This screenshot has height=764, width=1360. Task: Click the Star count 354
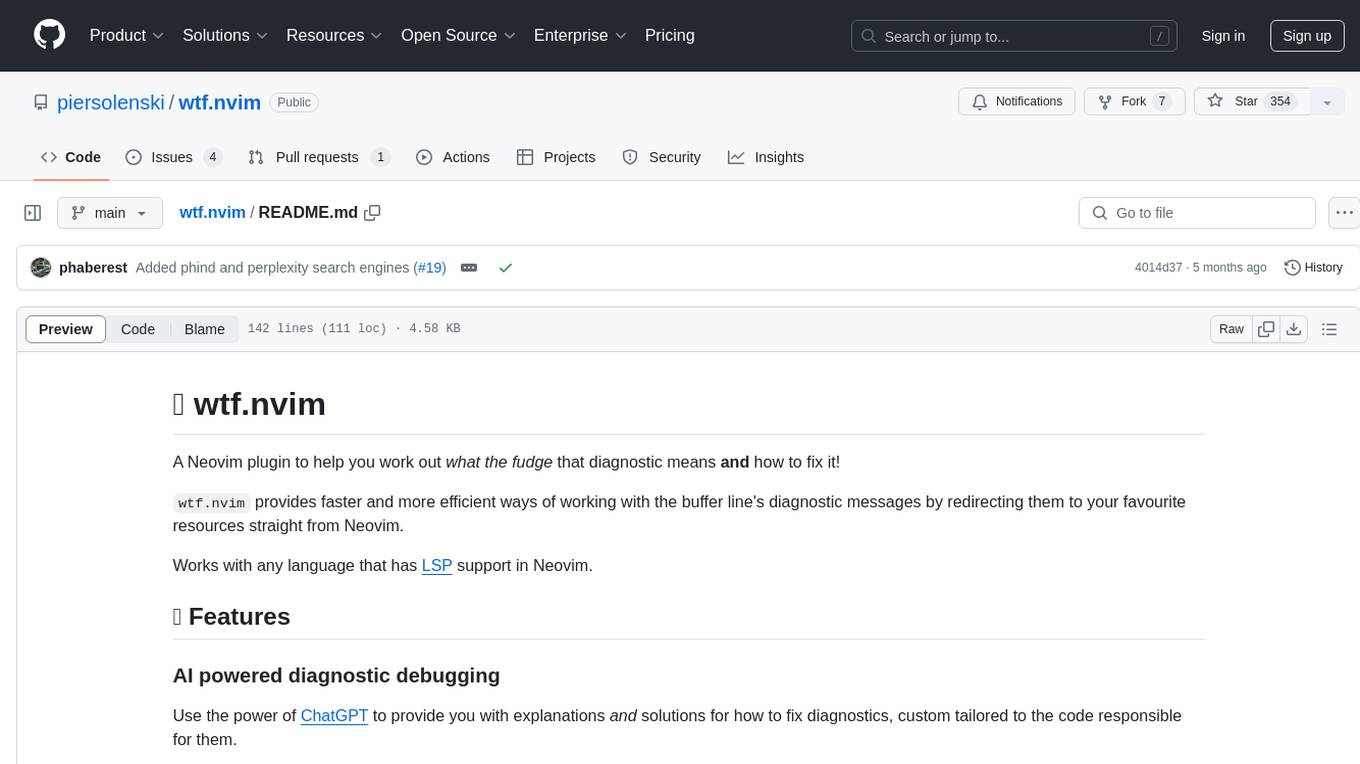(x=1280, y=101)
